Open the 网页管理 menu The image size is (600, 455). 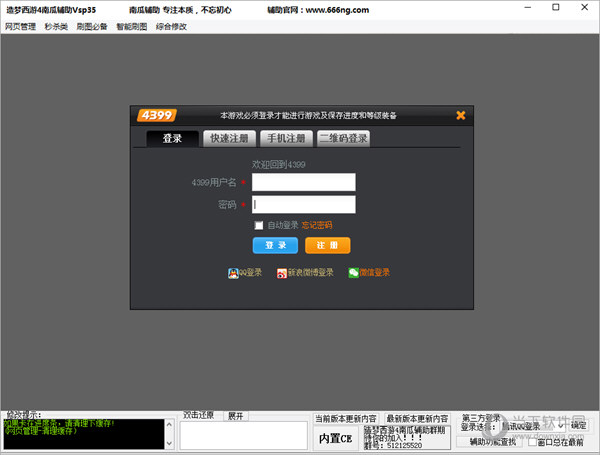[x=20, y=26]
